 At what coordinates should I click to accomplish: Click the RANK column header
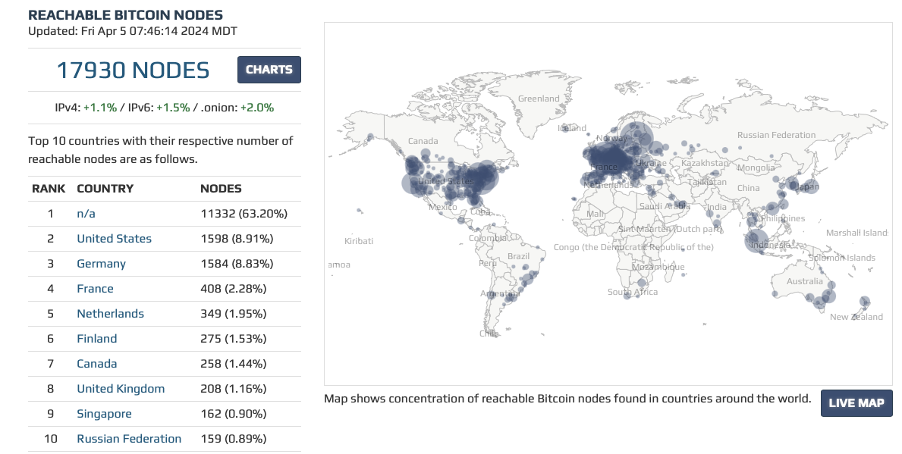click(x=48, y=189)
